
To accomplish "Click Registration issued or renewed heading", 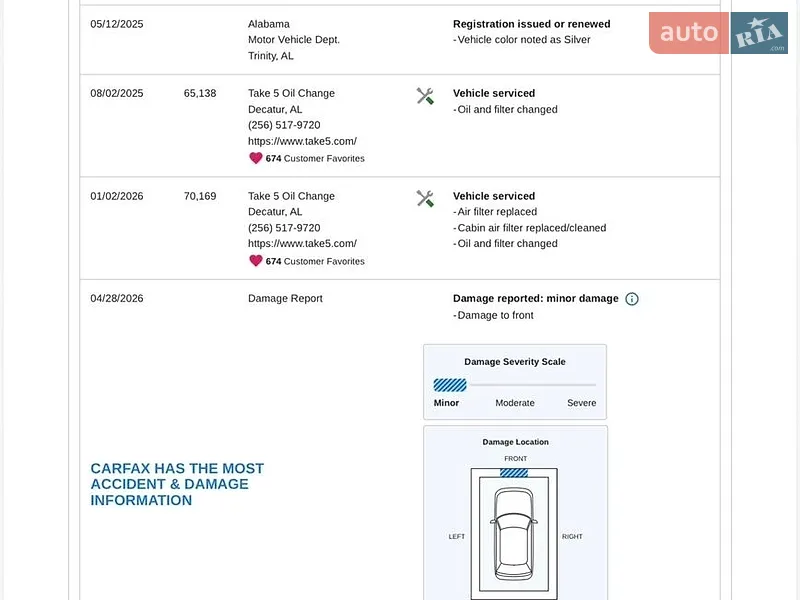I will 531,24.
